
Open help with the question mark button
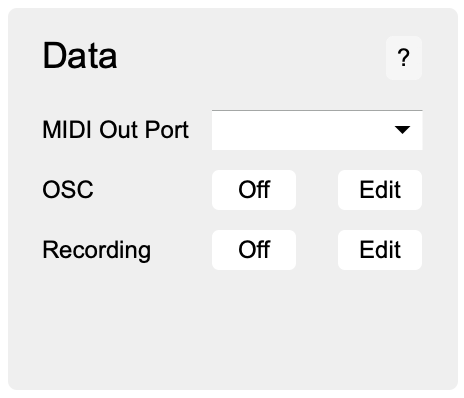404,58
